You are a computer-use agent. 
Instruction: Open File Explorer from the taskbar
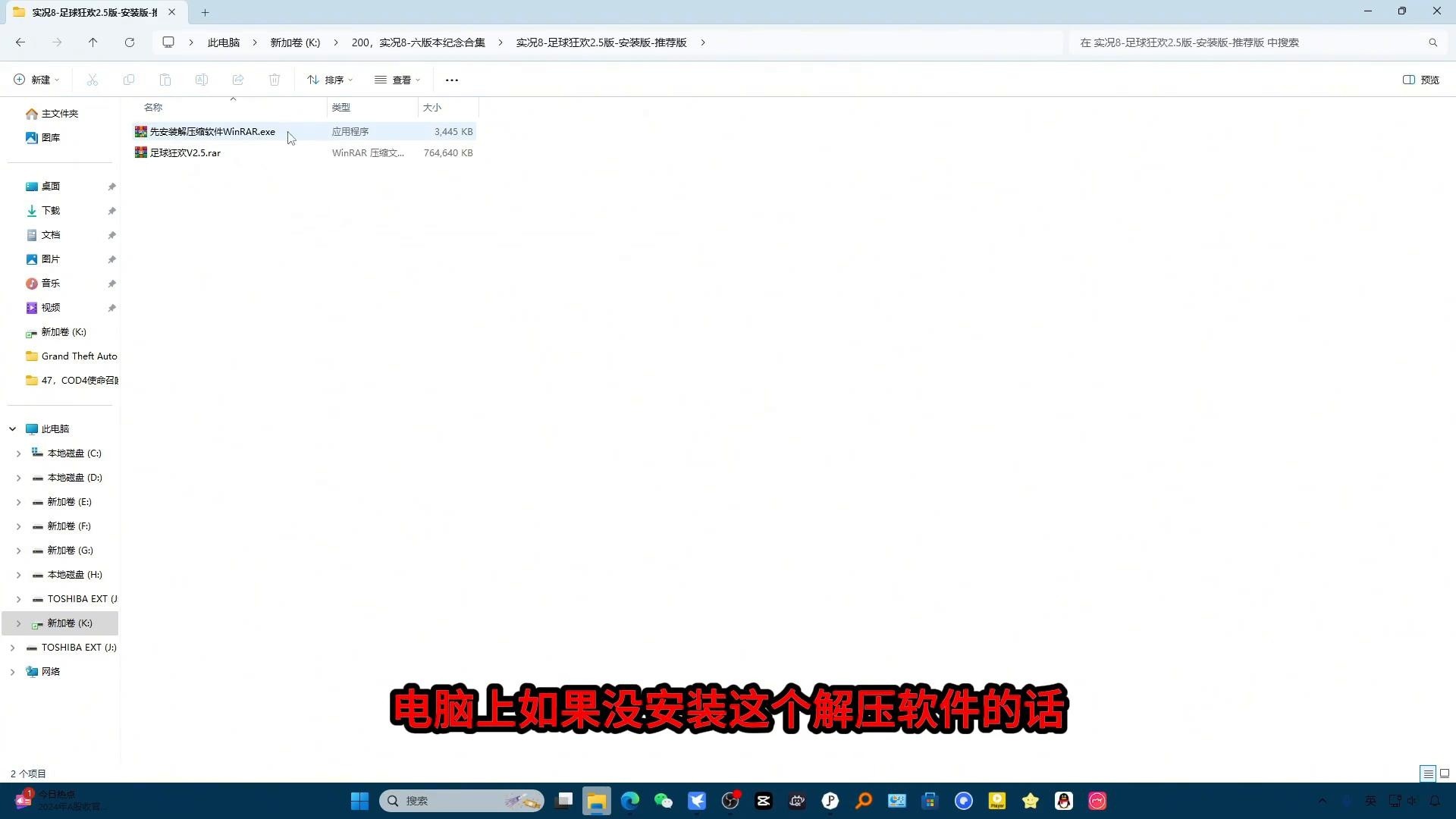(597, 801)
